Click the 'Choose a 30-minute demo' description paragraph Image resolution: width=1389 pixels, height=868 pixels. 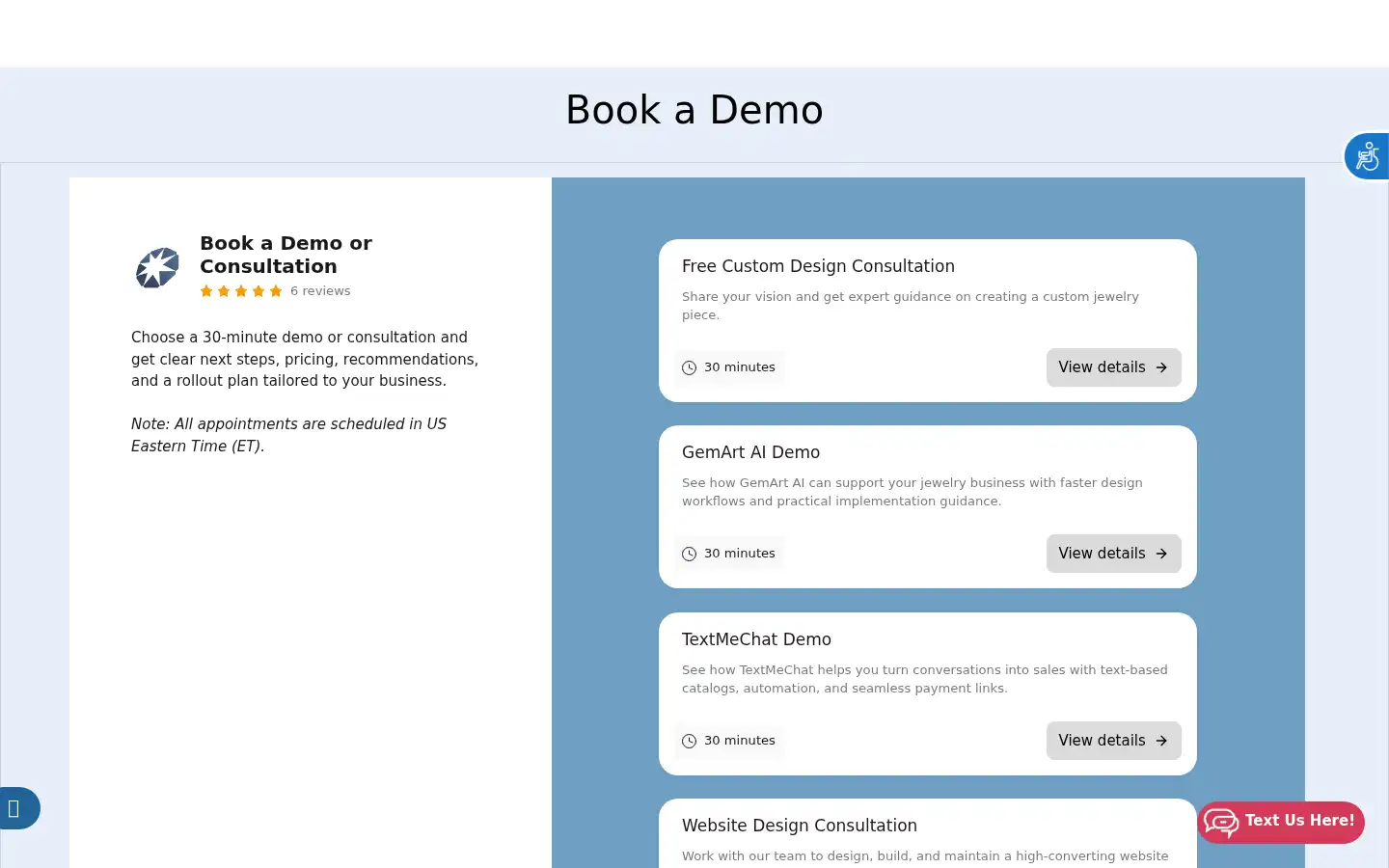tap(305, 359)
